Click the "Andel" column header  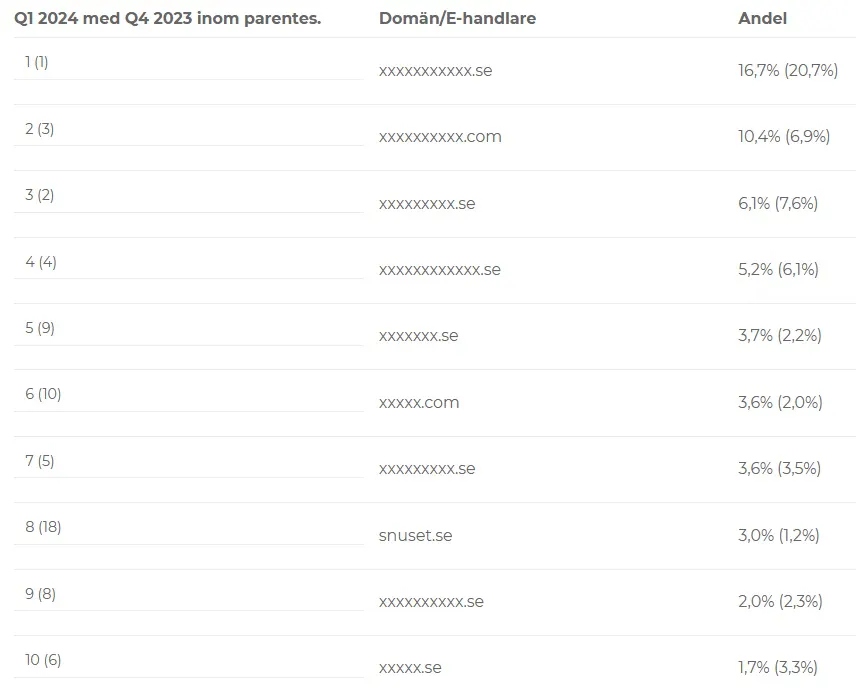(x=762, y=19)
